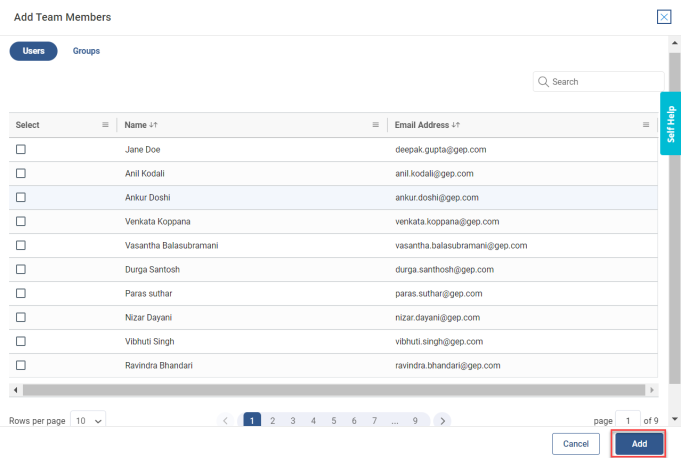Open the Self Help side panel
This screenshot has height=458, width=681.
(x=671, y=124)
